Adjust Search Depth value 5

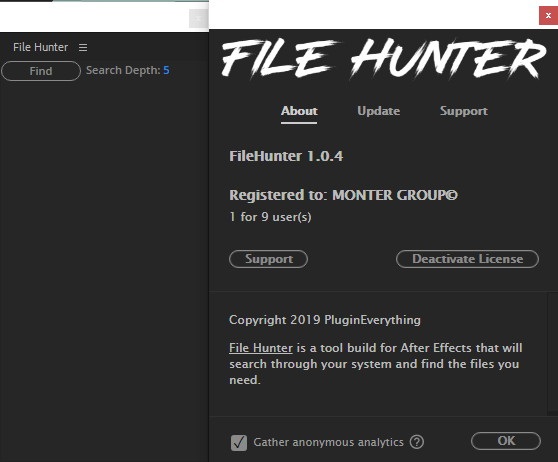pos(166,70)
